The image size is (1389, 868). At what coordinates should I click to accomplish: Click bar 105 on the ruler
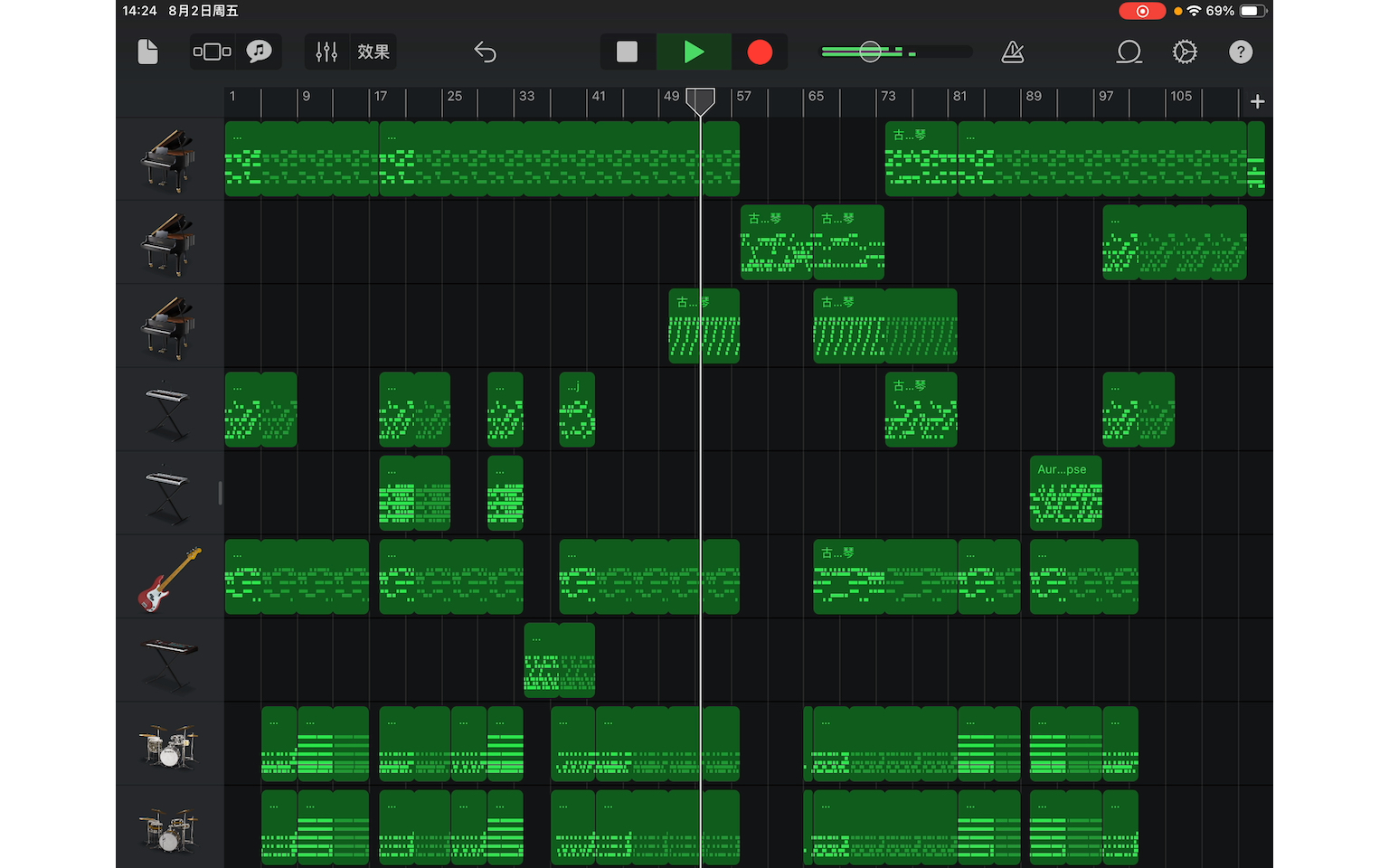[x=1181, y=97]
